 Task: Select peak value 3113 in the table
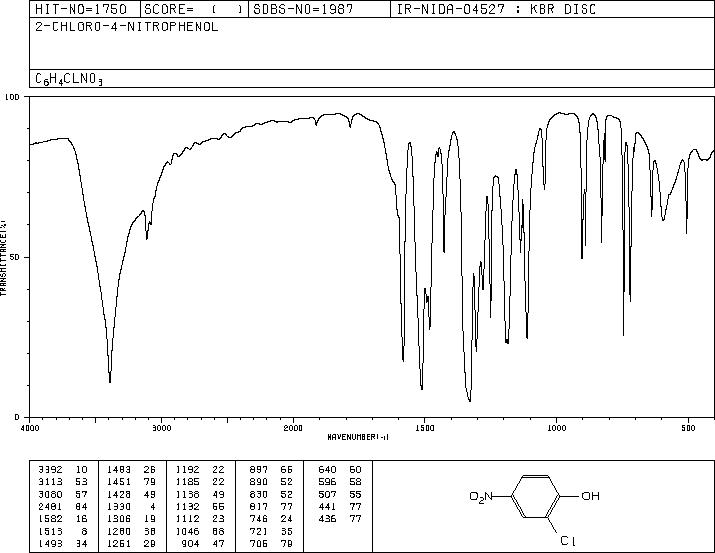(51, 482)
